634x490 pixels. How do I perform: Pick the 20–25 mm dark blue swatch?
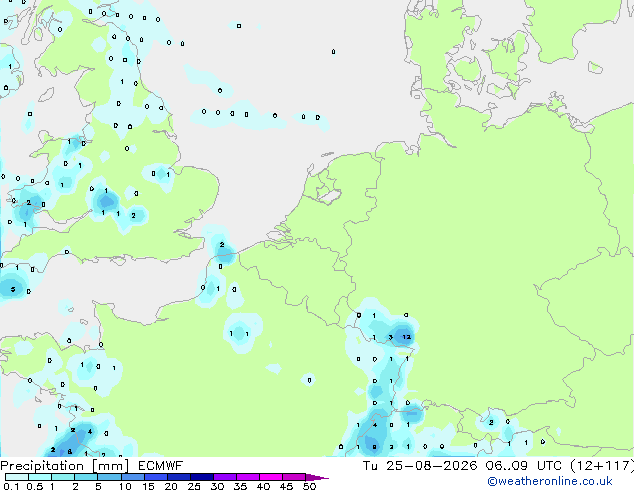(x=178, y=477)
